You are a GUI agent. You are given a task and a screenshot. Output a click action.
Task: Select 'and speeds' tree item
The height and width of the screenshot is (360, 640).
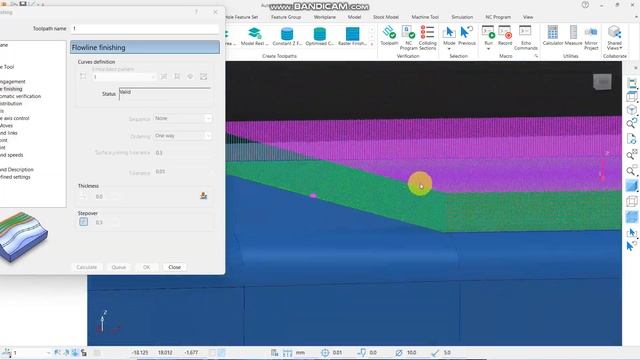coord(11,155)
